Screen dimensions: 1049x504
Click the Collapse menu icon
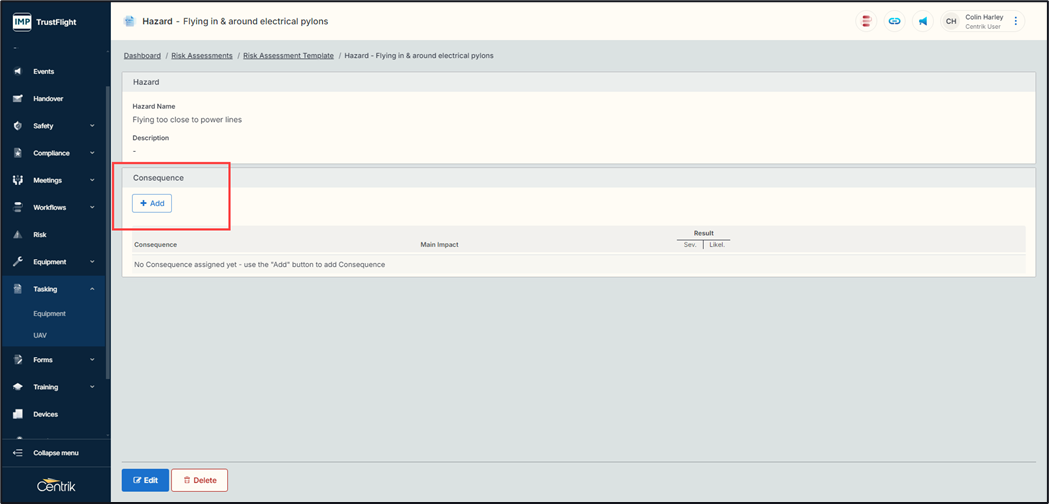[17, 453]
